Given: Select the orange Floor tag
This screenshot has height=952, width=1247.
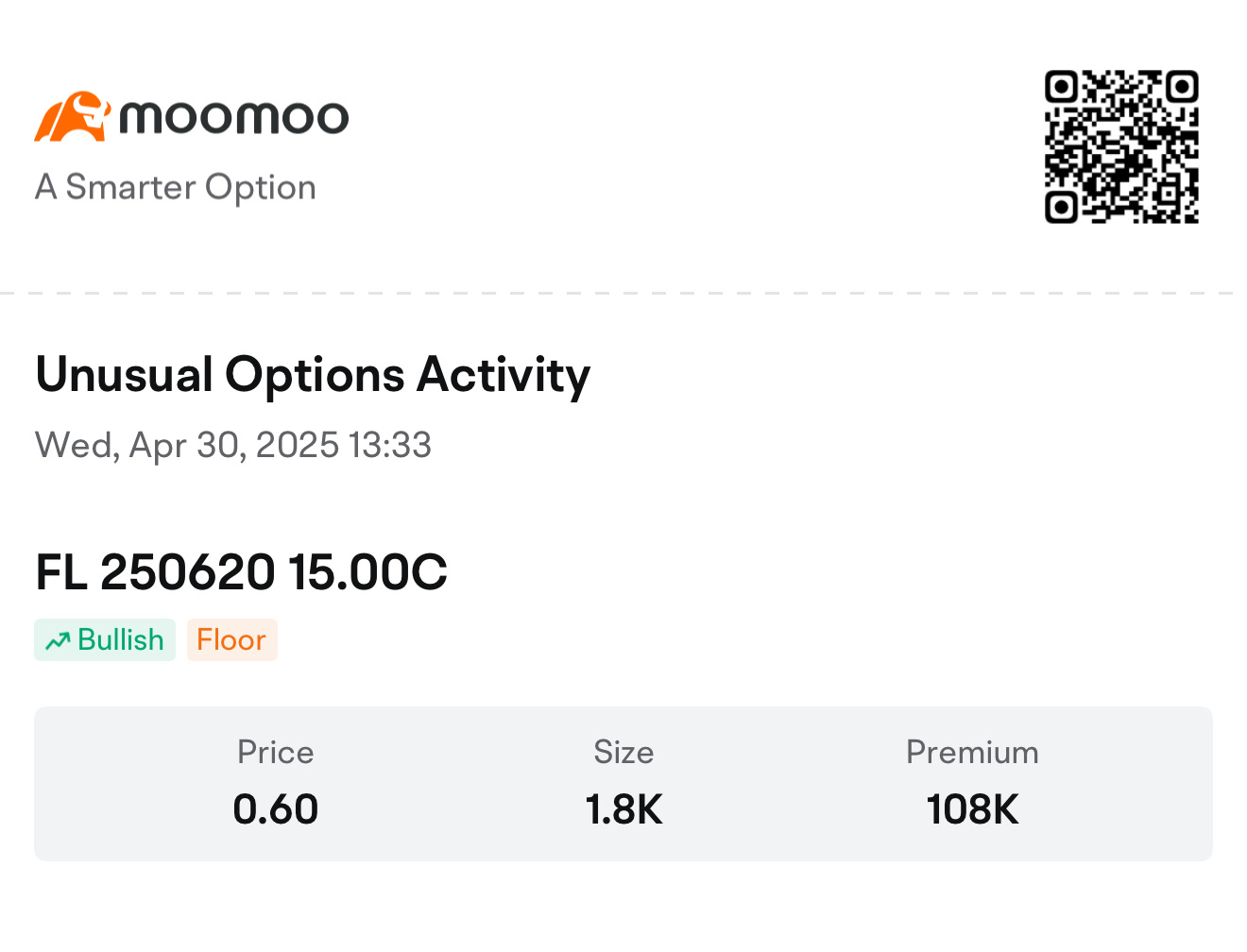Looking at the screenshot, I should [231, 639].
